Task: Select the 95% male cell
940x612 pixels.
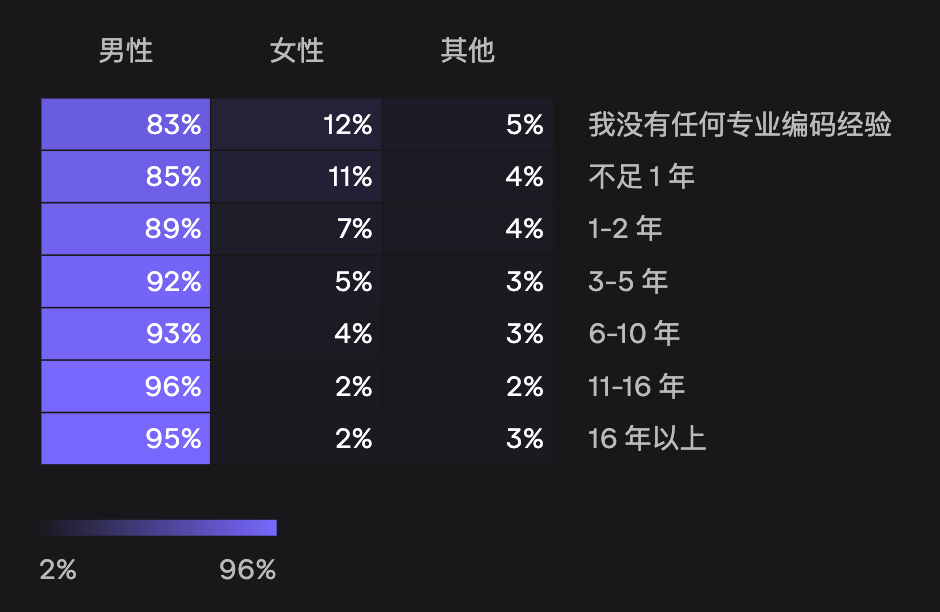Action: (125, 438)
